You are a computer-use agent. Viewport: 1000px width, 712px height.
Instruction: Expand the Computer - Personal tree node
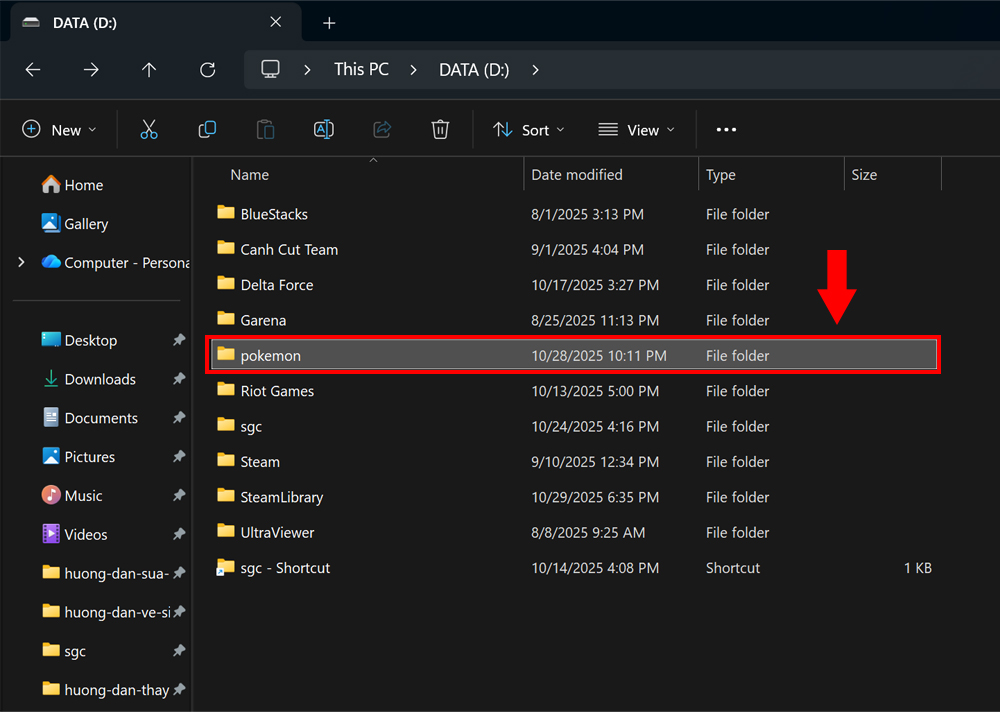tap(21, 263)
